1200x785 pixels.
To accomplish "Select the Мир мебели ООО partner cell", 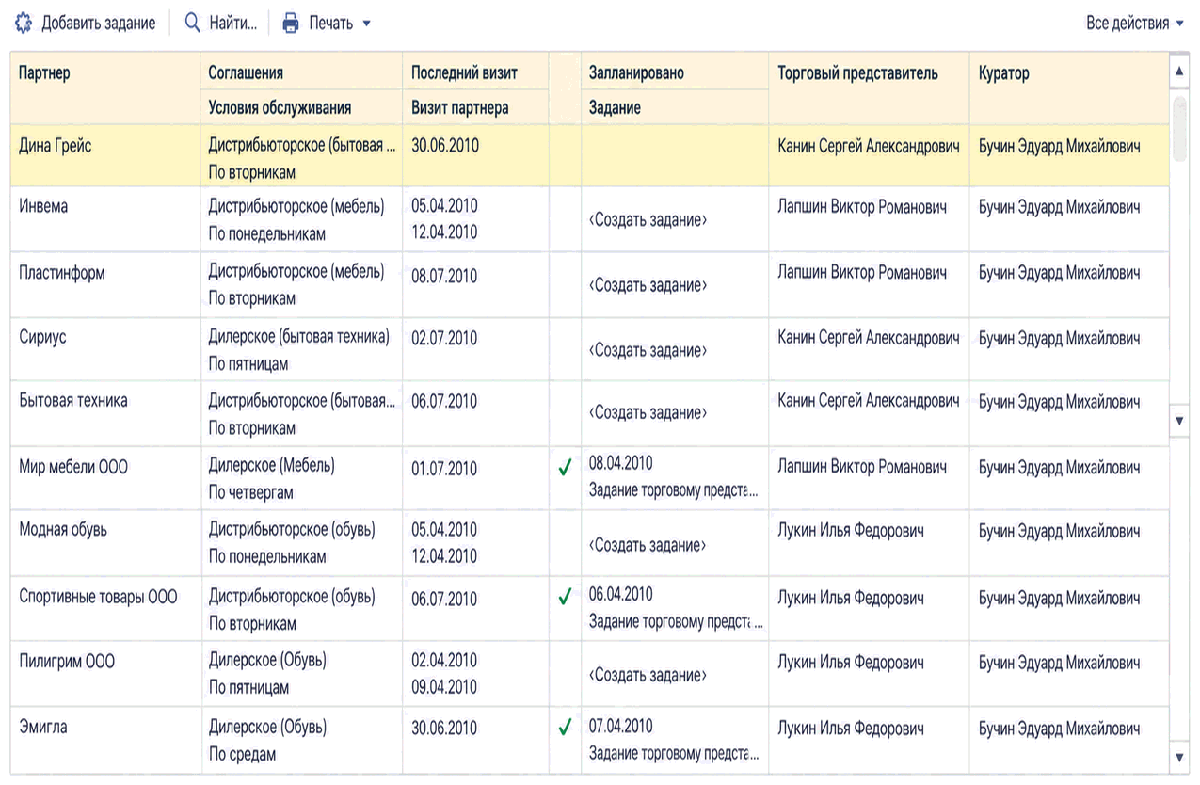I will point(105,478).
